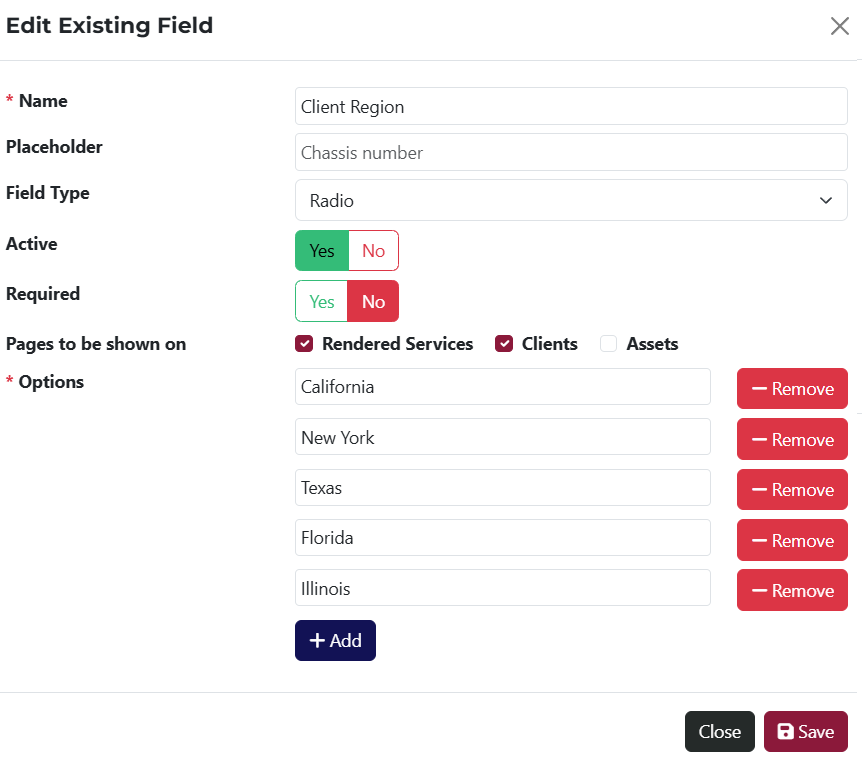Open the Field Type dropdown
Viewport: 862px width, 758px height.
pos(571,200)
